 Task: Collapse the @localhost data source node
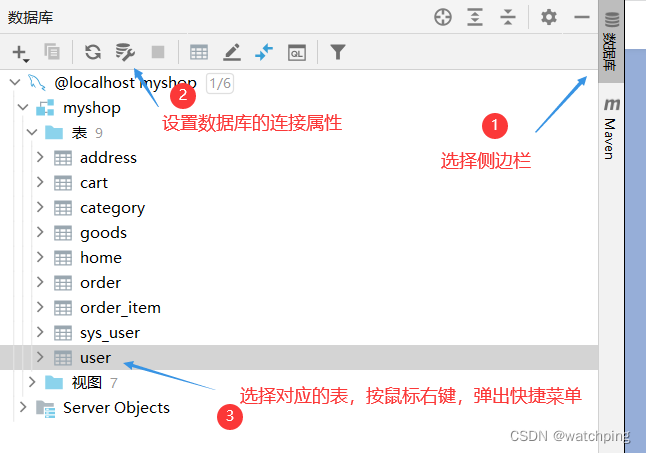click(x=15, y=82)
